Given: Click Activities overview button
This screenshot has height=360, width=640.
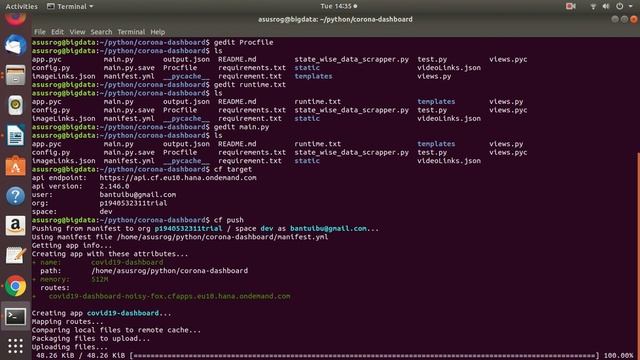Looking at the screenshot, I should point(21,6).
